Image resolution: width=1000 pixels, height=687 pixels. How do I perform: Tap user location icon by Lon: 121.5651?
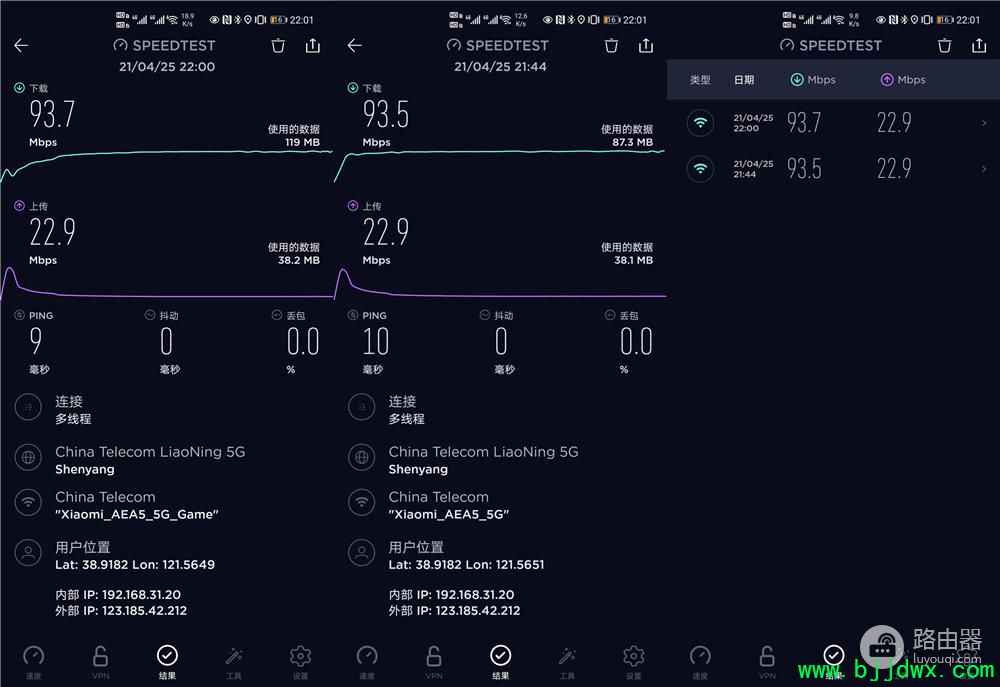coord(362,553)
